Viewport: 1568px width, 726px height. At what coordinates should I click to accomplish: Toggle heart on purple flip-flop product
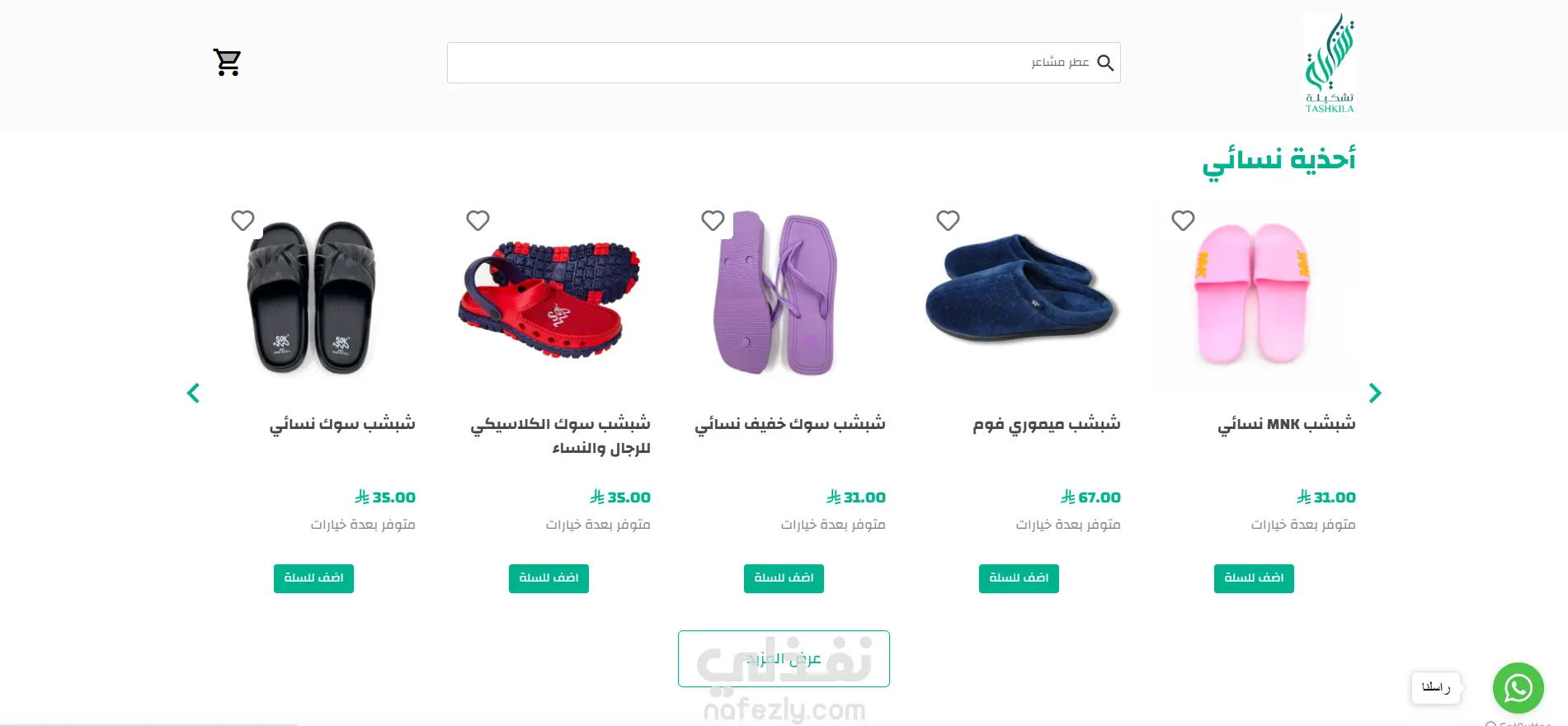[713, 220]
